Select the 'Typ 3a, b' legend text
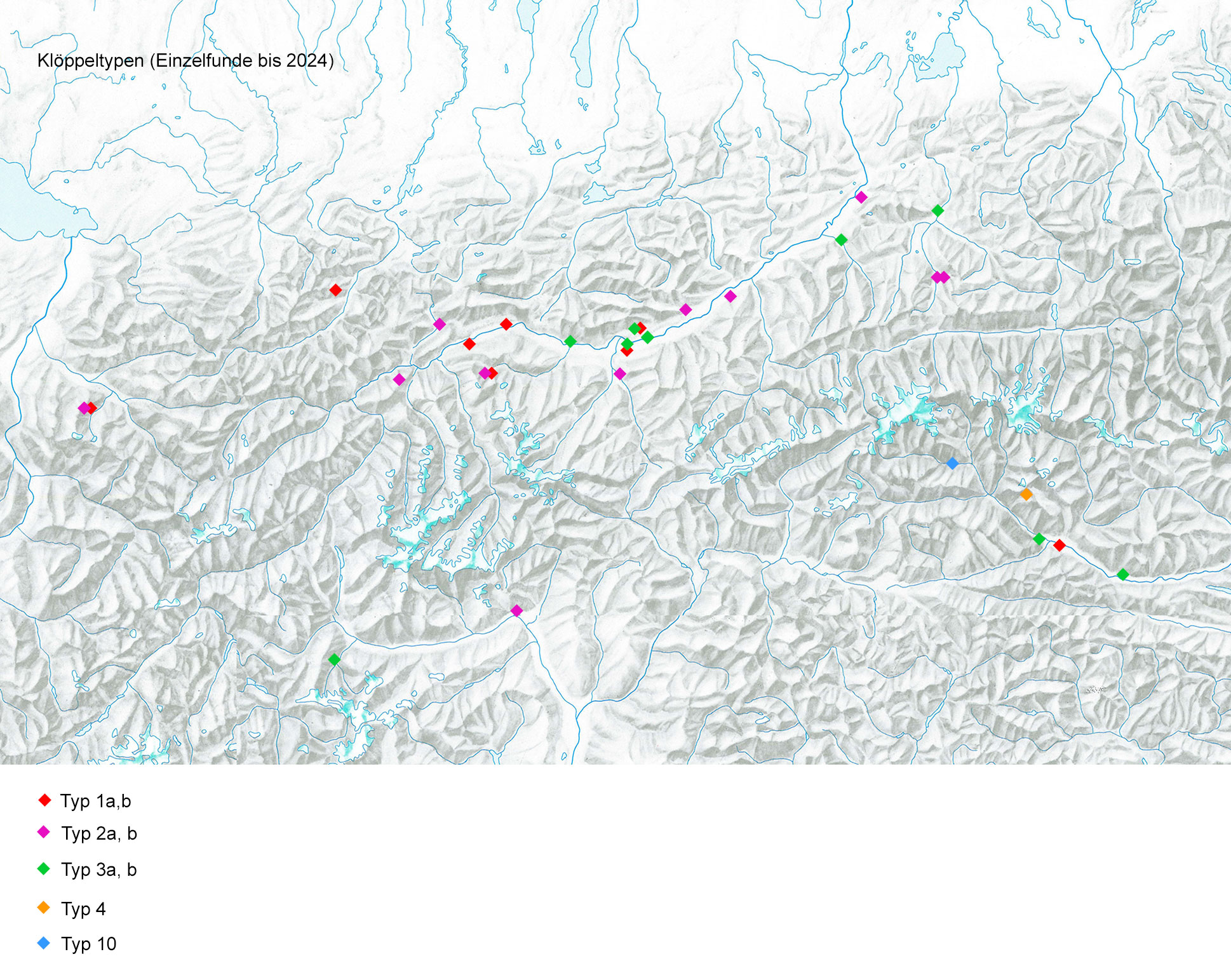Image resolution: width=1231 pixels, height=980 pixels. pos(99,869)
